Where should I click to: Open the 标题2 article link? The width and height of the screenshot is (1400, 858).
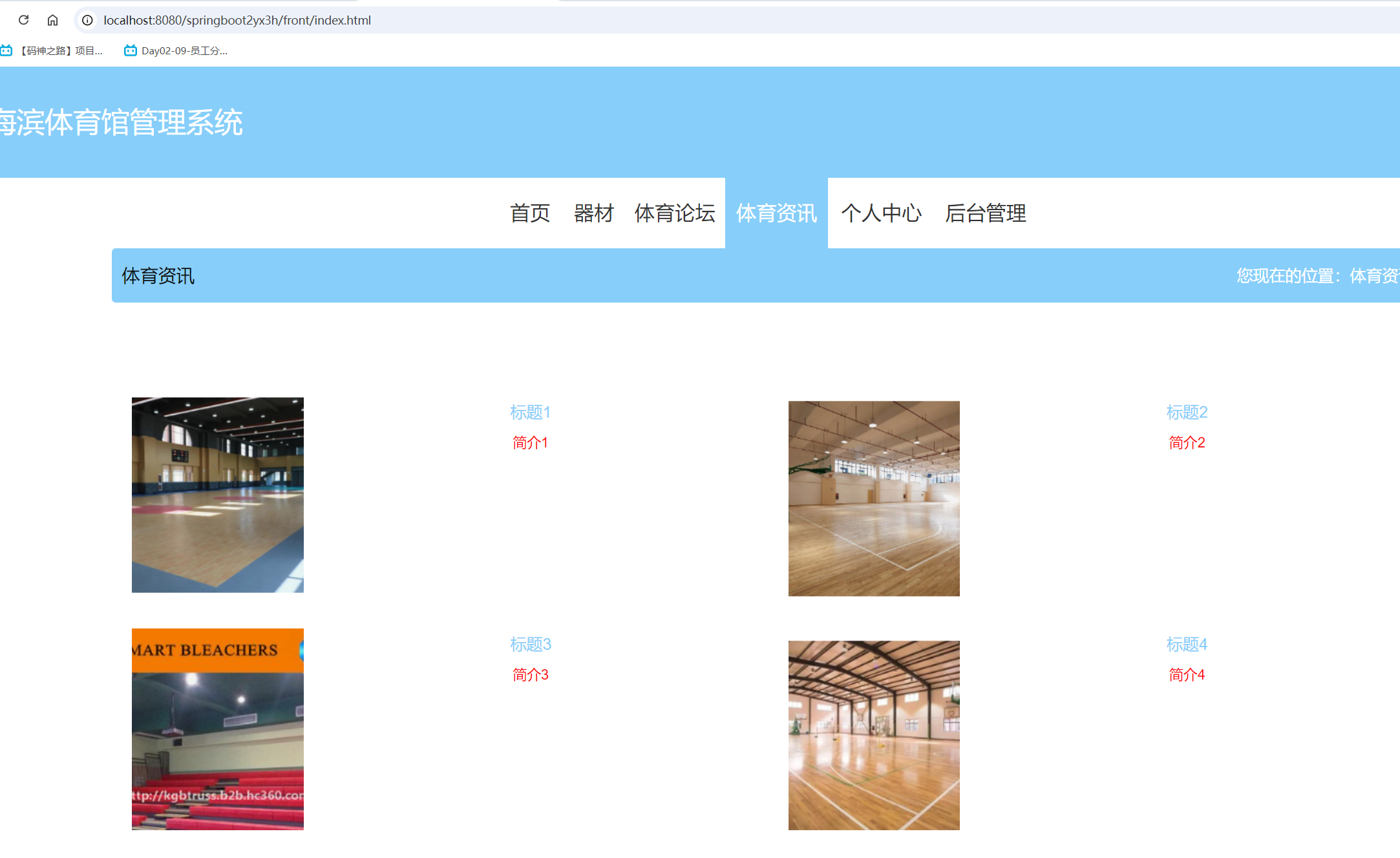(x=1187, y=412)
